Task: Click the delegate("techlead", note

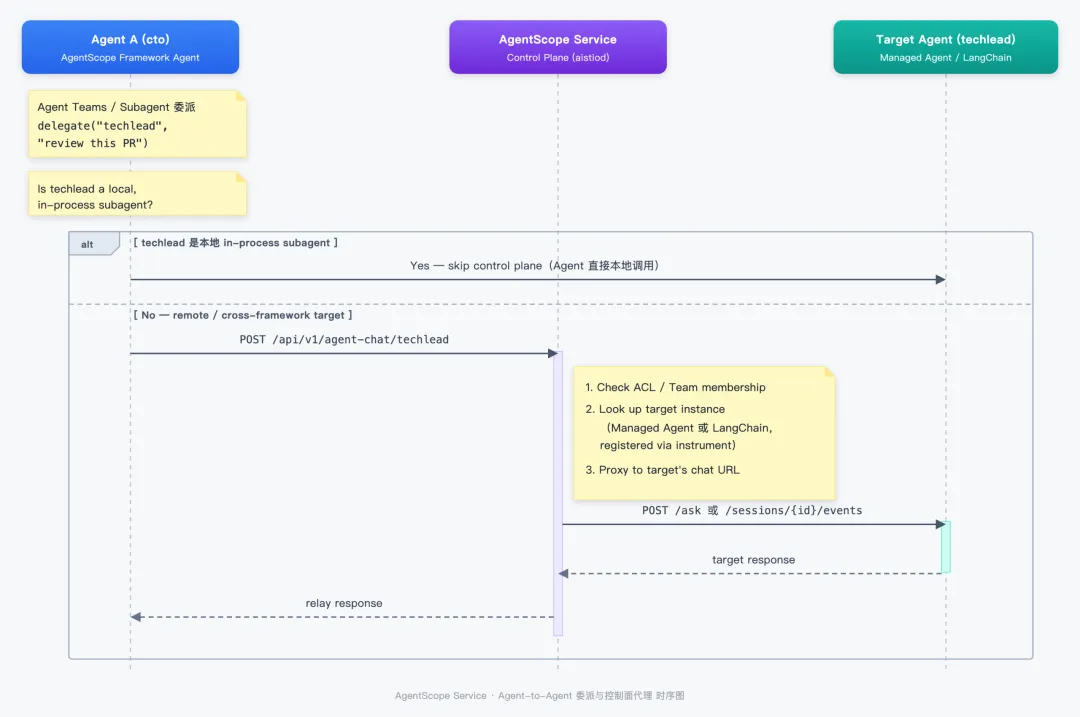Action: 138,124
